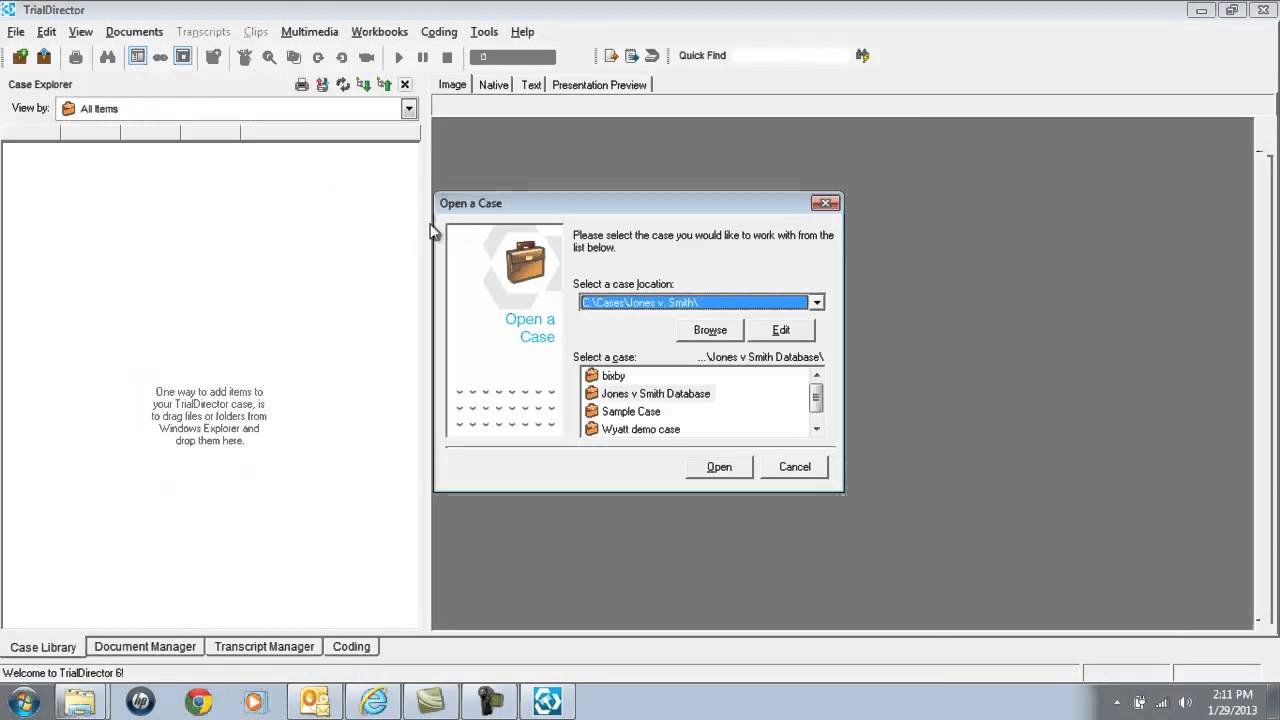Screen dimensions: 1280x720
Task: Click the Browse button
Action: click(710, 330)
